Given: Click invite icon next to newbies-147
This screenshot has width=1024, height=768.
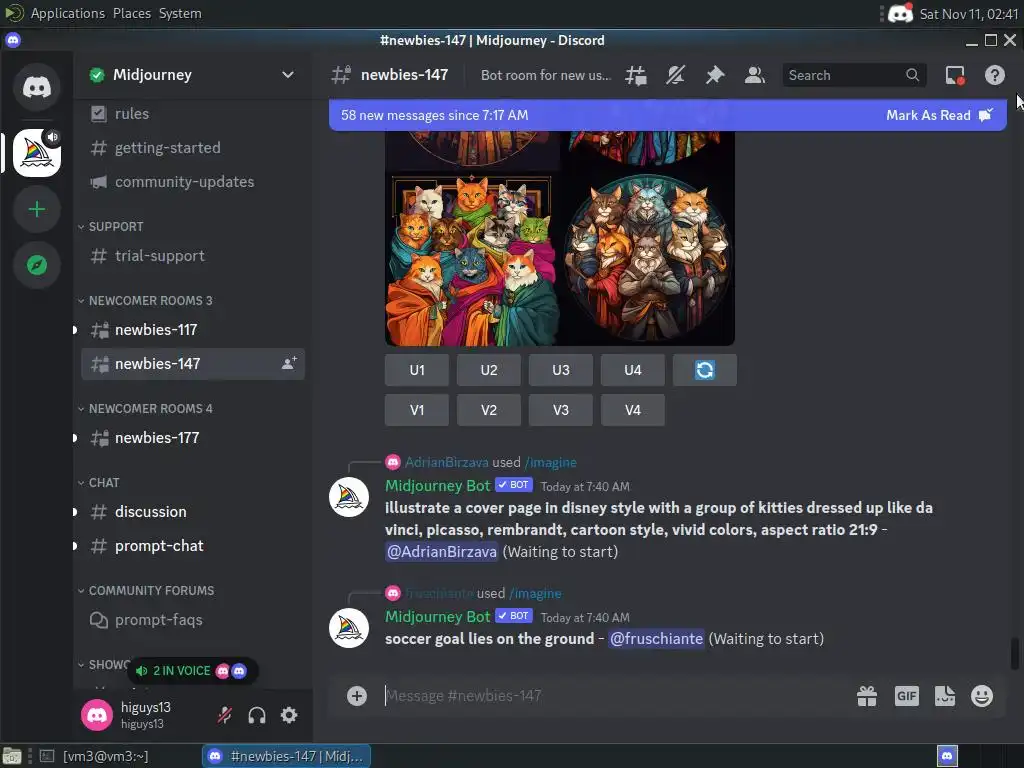Looking at the screenshot, I should 289,364.
